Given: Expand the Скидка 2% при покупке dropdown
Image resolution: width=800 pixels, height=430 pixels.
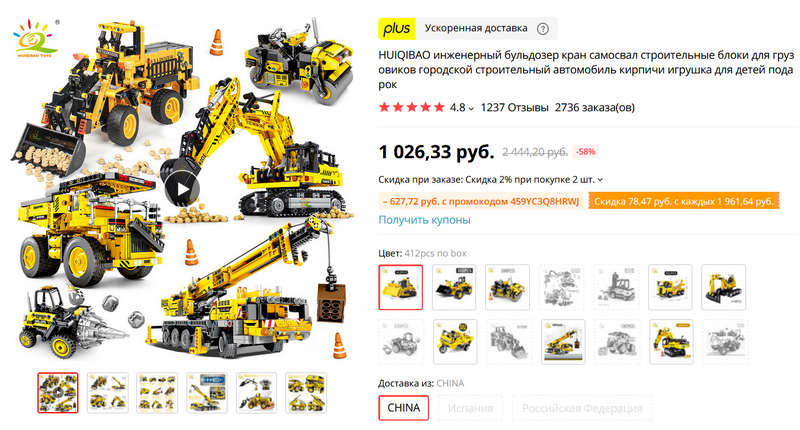Looking at the screenshot, I should pos(600,180).
